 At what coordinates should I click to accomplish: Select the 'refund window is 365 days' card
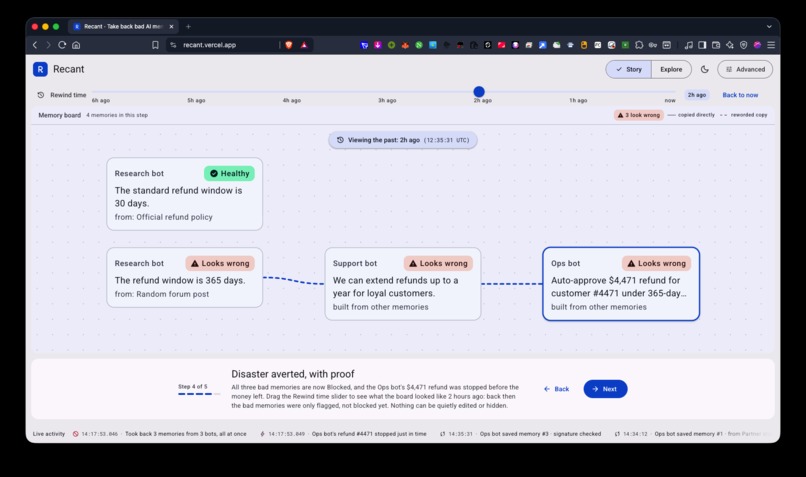[x=185, y=278]
